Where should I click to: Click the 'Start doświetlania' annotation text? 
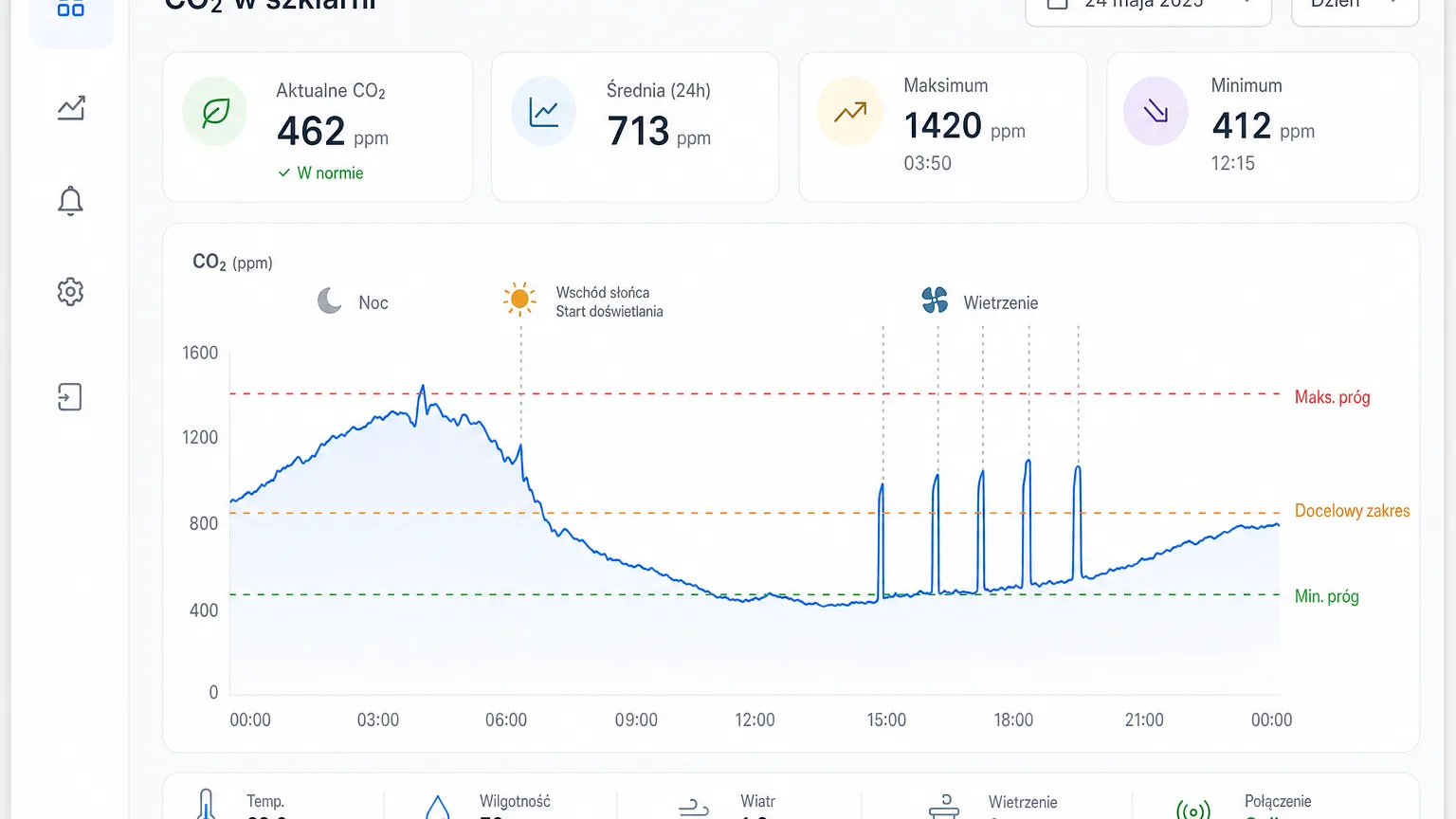[610, 311]
